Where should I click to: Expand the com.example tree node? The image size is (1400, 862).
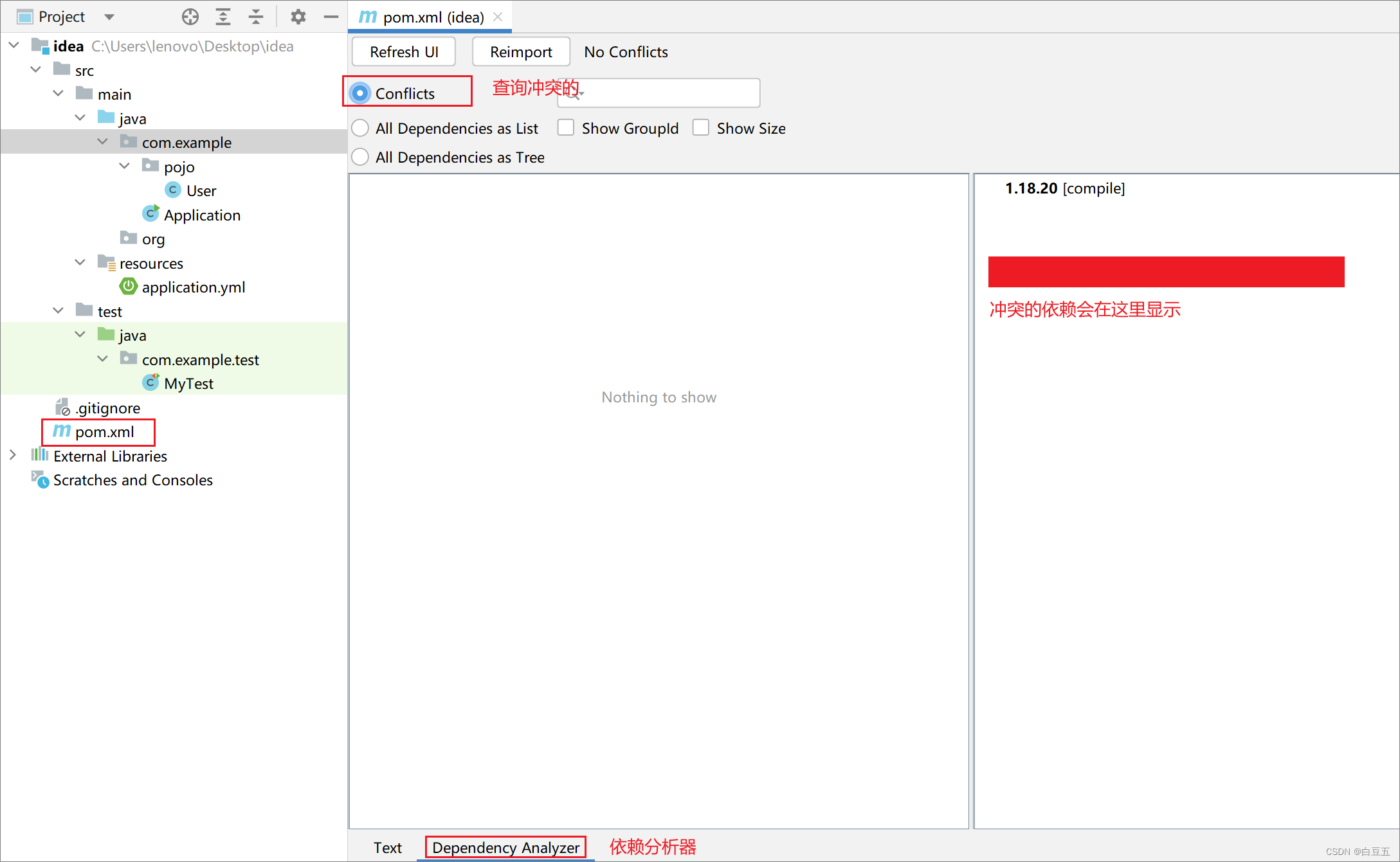click(101, 142)
